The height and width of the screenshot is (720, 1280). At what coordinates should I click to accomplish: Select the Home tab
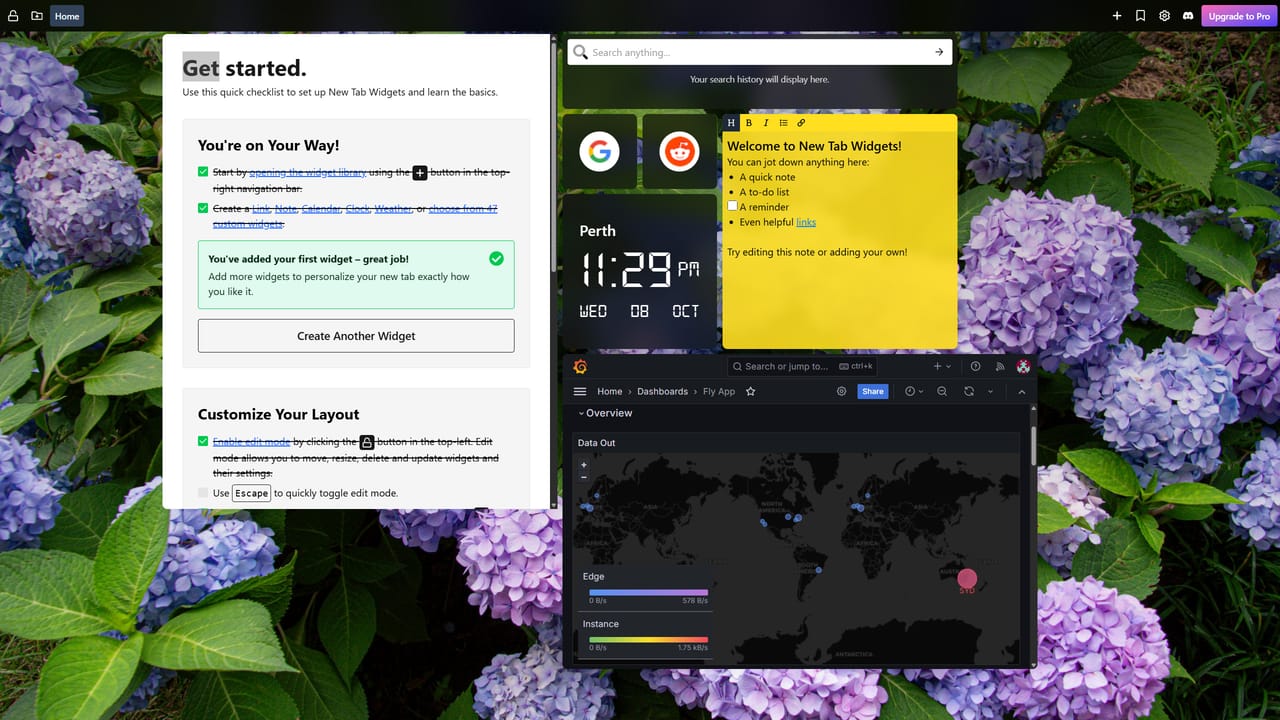click(67, 16)
